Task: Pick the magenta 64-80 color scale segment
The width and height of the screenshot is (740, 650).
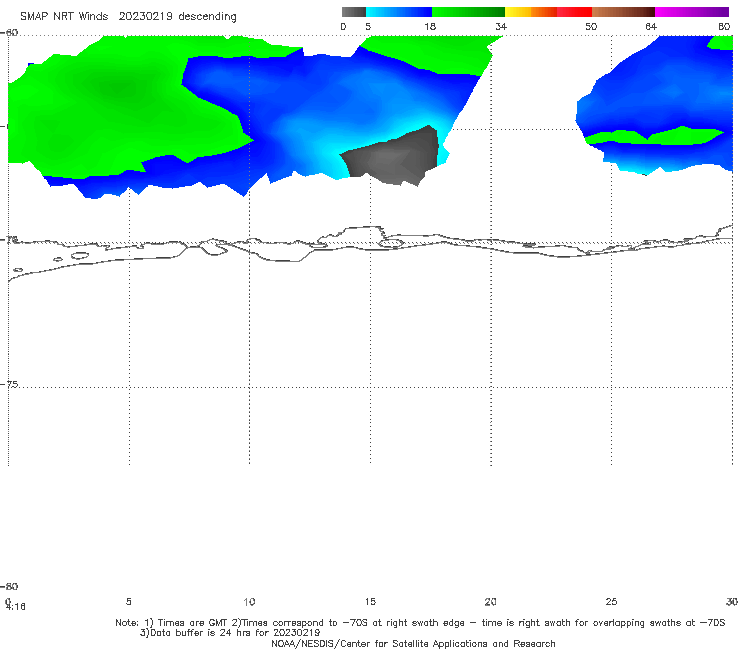Action: (x=692, y=12)
